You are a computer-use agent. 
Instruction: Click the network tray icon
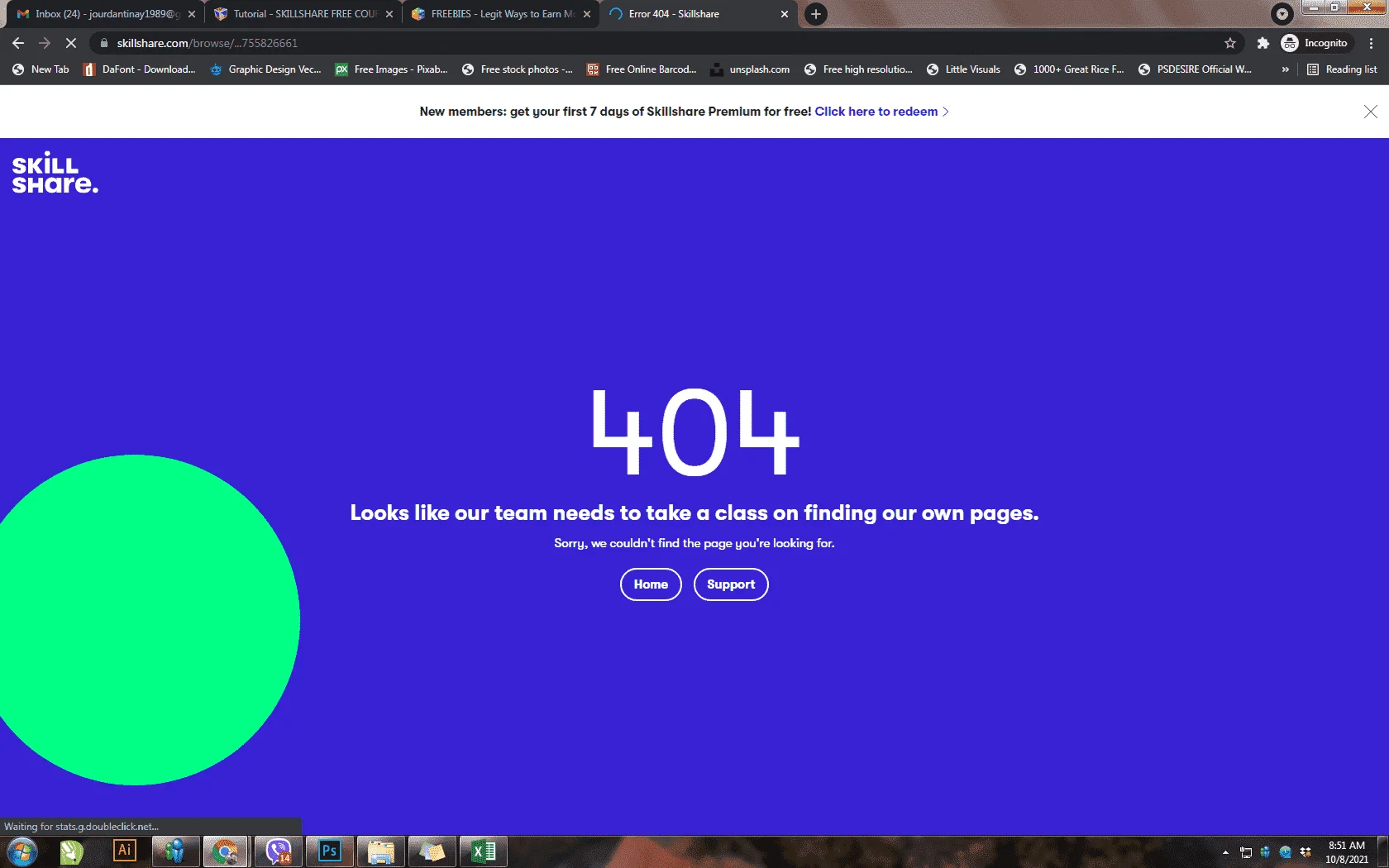click(1245, 852)
